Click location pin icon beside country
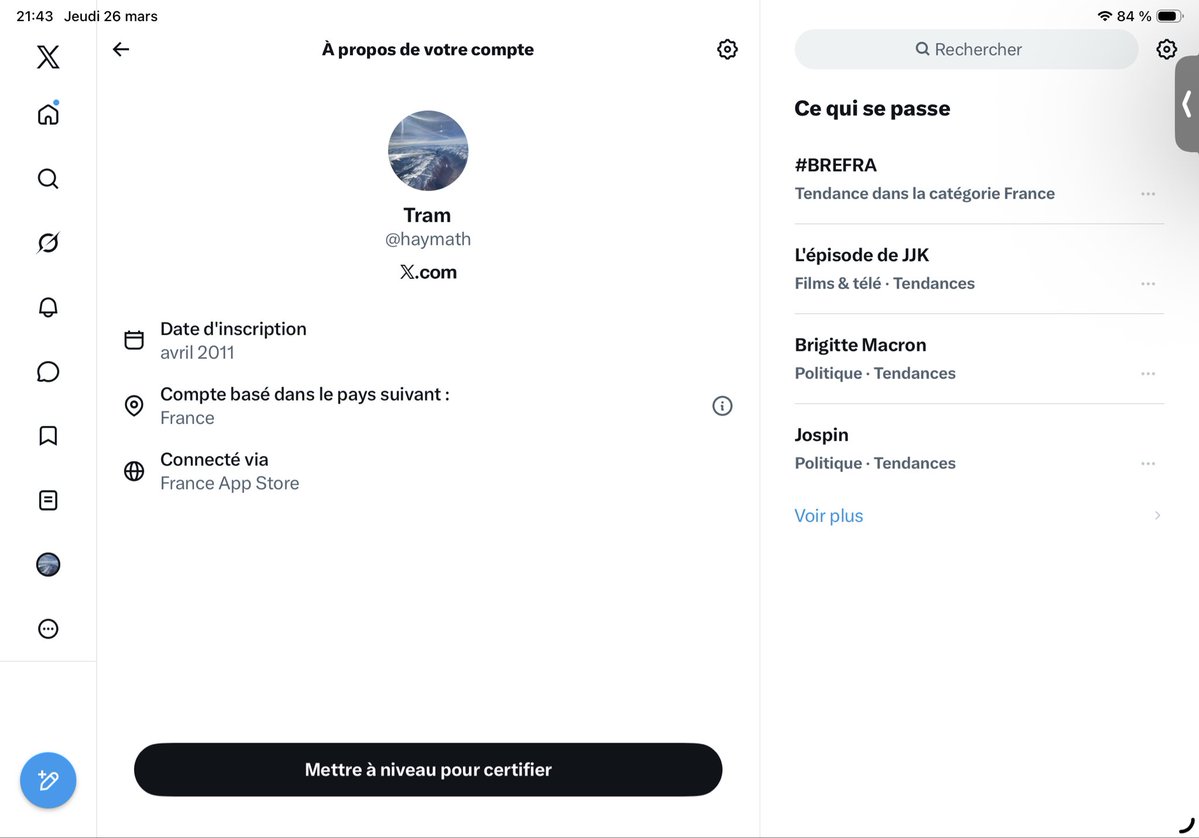The width and height of the screenshot is (1199, 838). [x=134, y=405]
